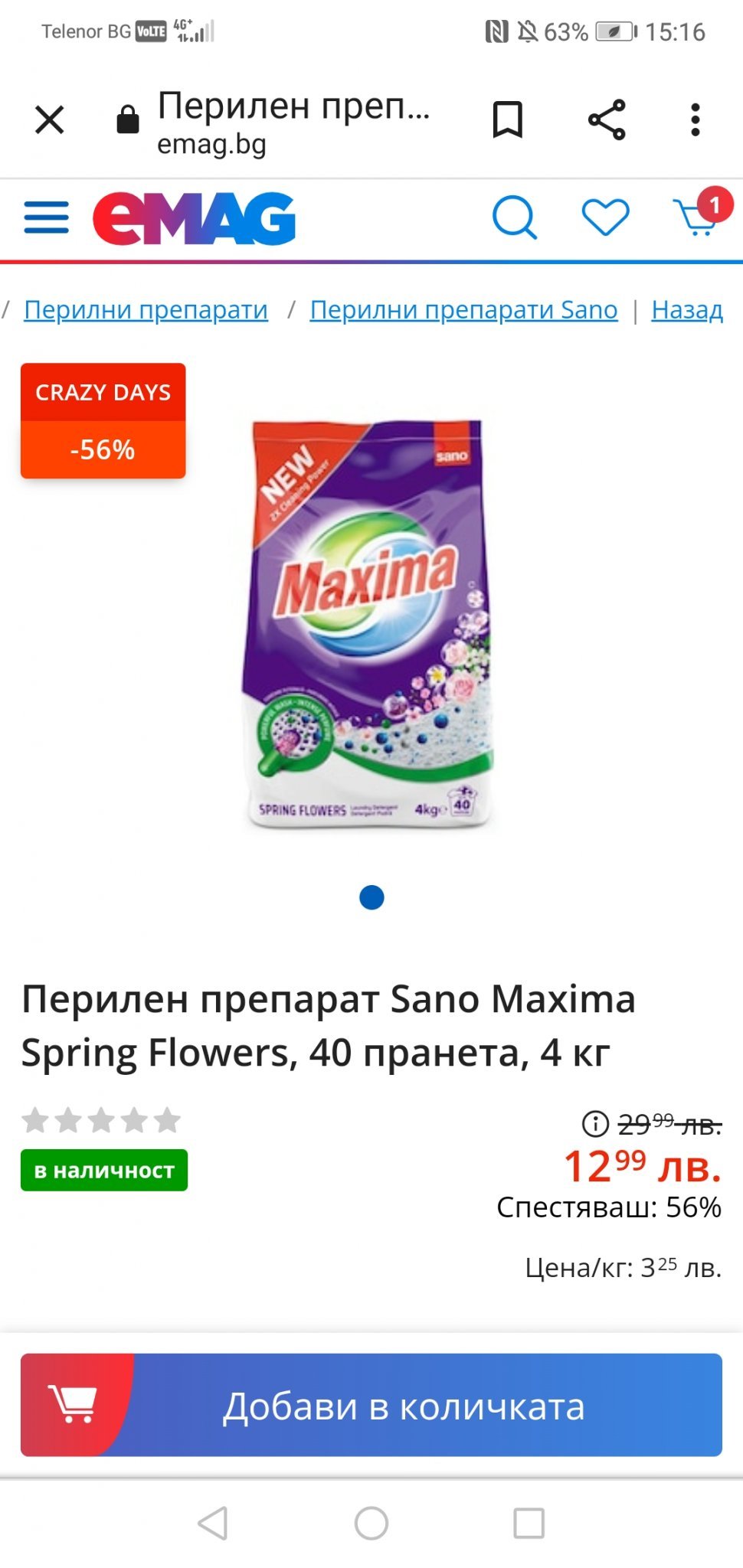Tap the CRAZY DAYS -56% badge
Image resolution: width=743 pixels, height=1568 pixels.
click(103, 421)
